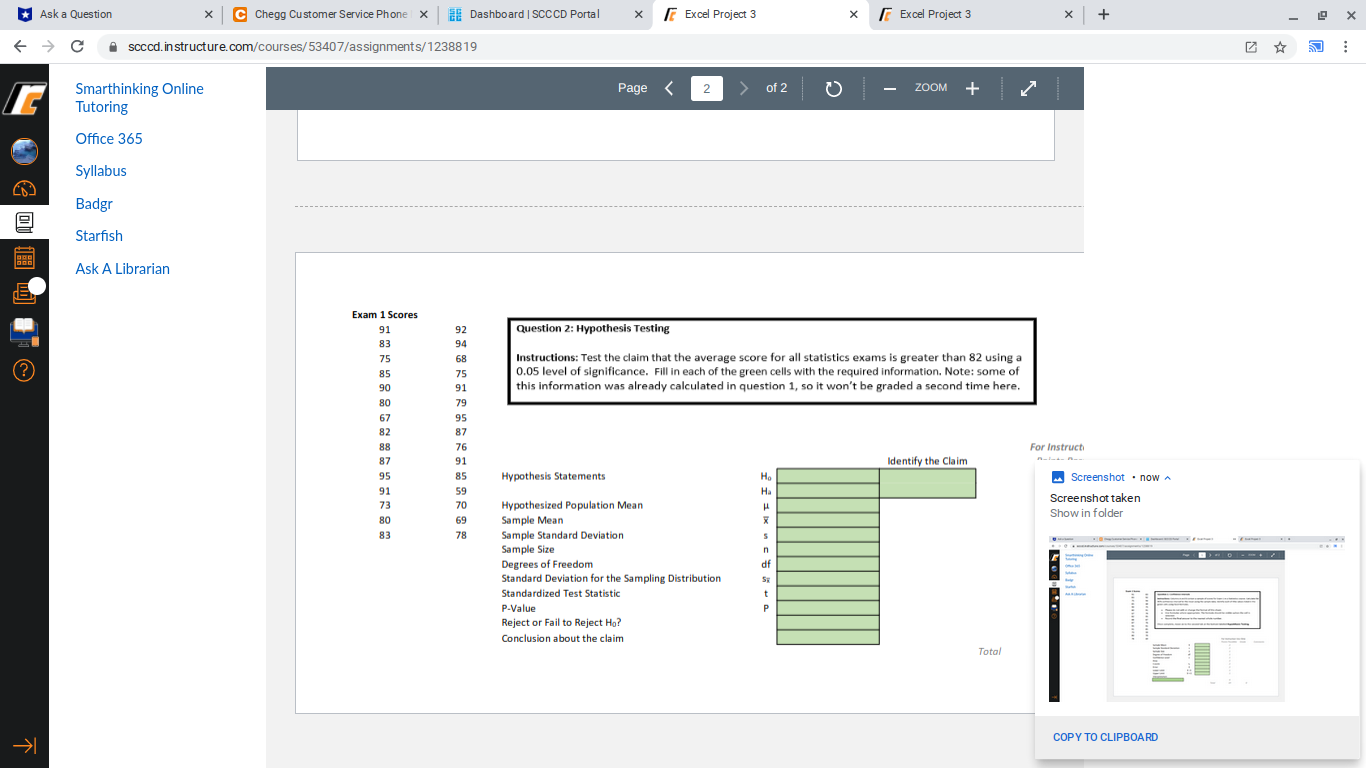Click the Identify the Claim heading

click(x=927, y=461)
